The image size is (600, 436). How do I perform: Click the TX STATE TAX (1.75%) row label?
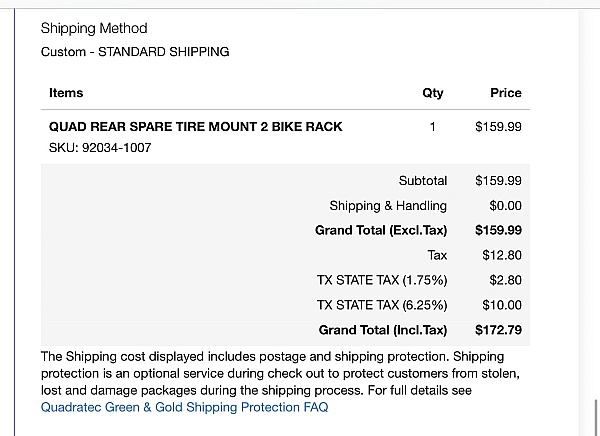point(382,280)
